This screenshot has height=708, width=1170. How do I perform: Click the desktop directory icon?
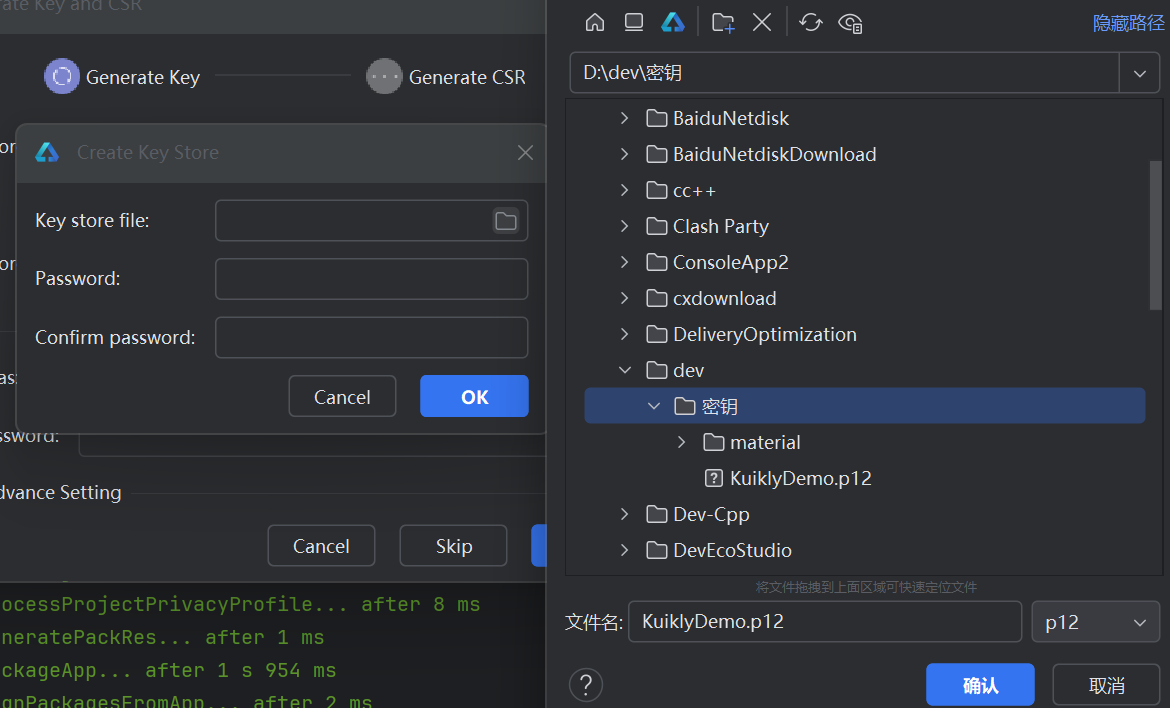pos(634,22)
